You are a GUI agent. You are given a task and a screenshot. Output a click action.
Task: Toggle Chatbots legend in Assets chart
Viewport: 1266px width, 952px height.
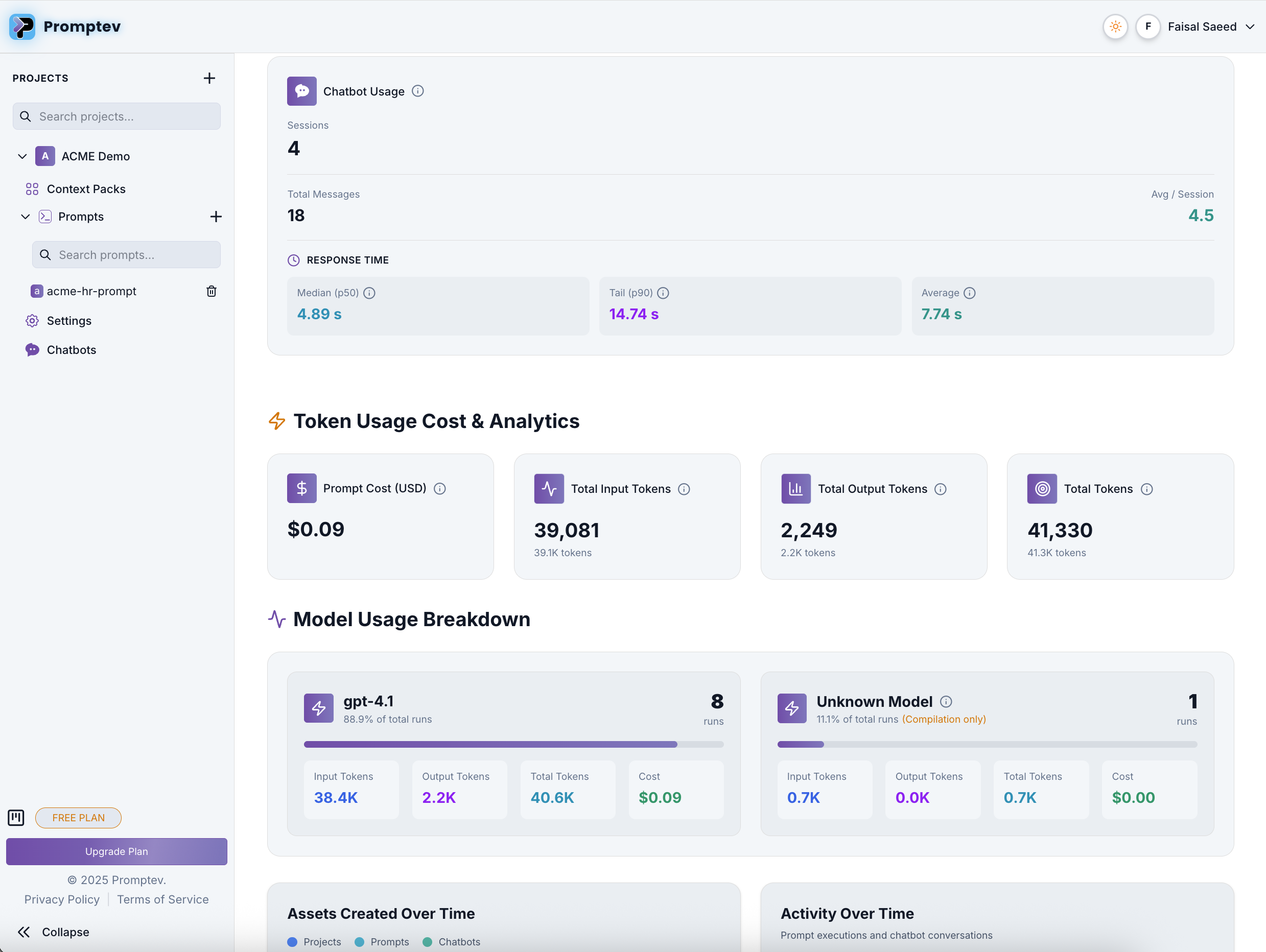[x=452, y=942]
